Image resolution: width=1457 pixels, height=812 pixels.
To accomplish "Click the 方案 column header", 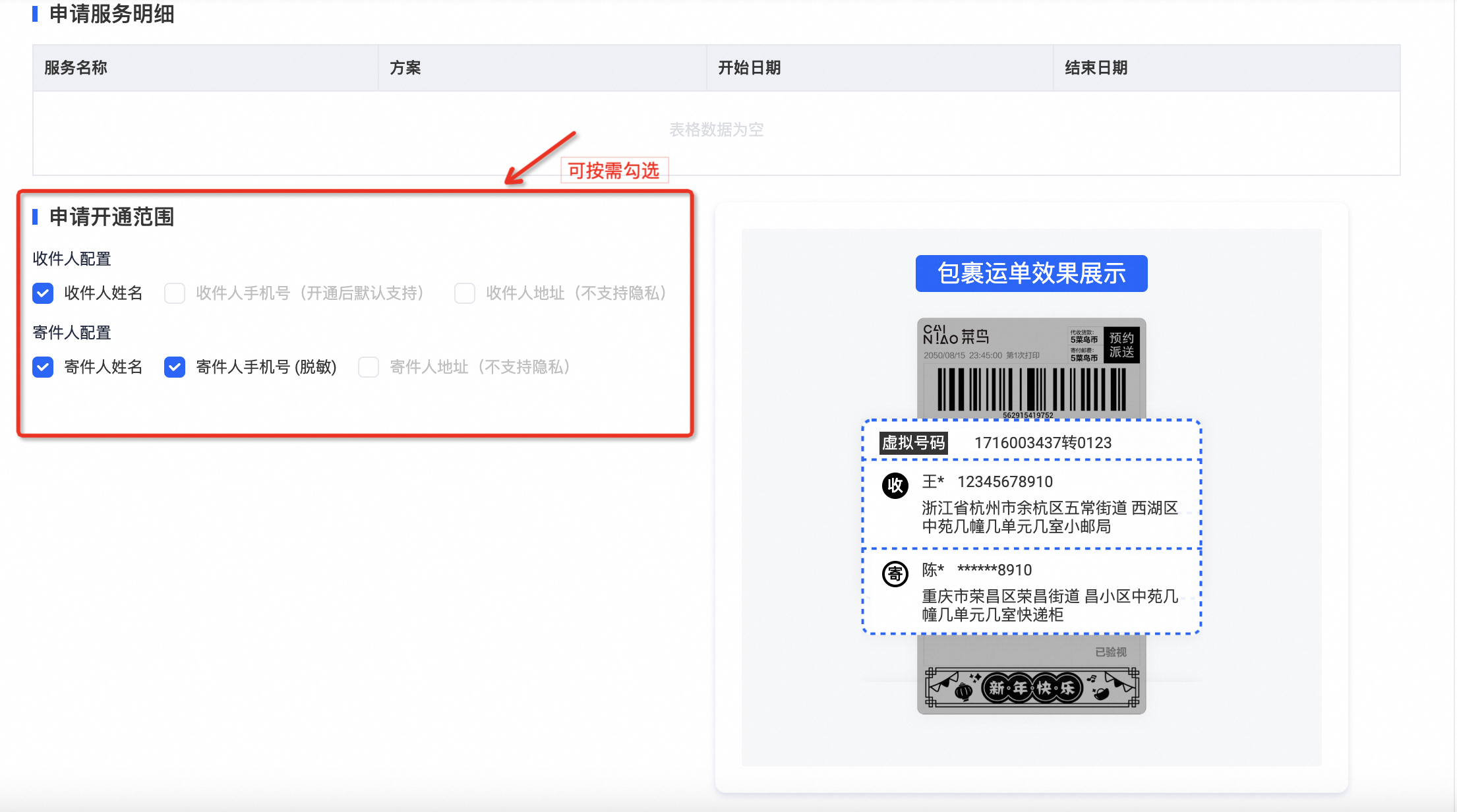I will 543,68.
